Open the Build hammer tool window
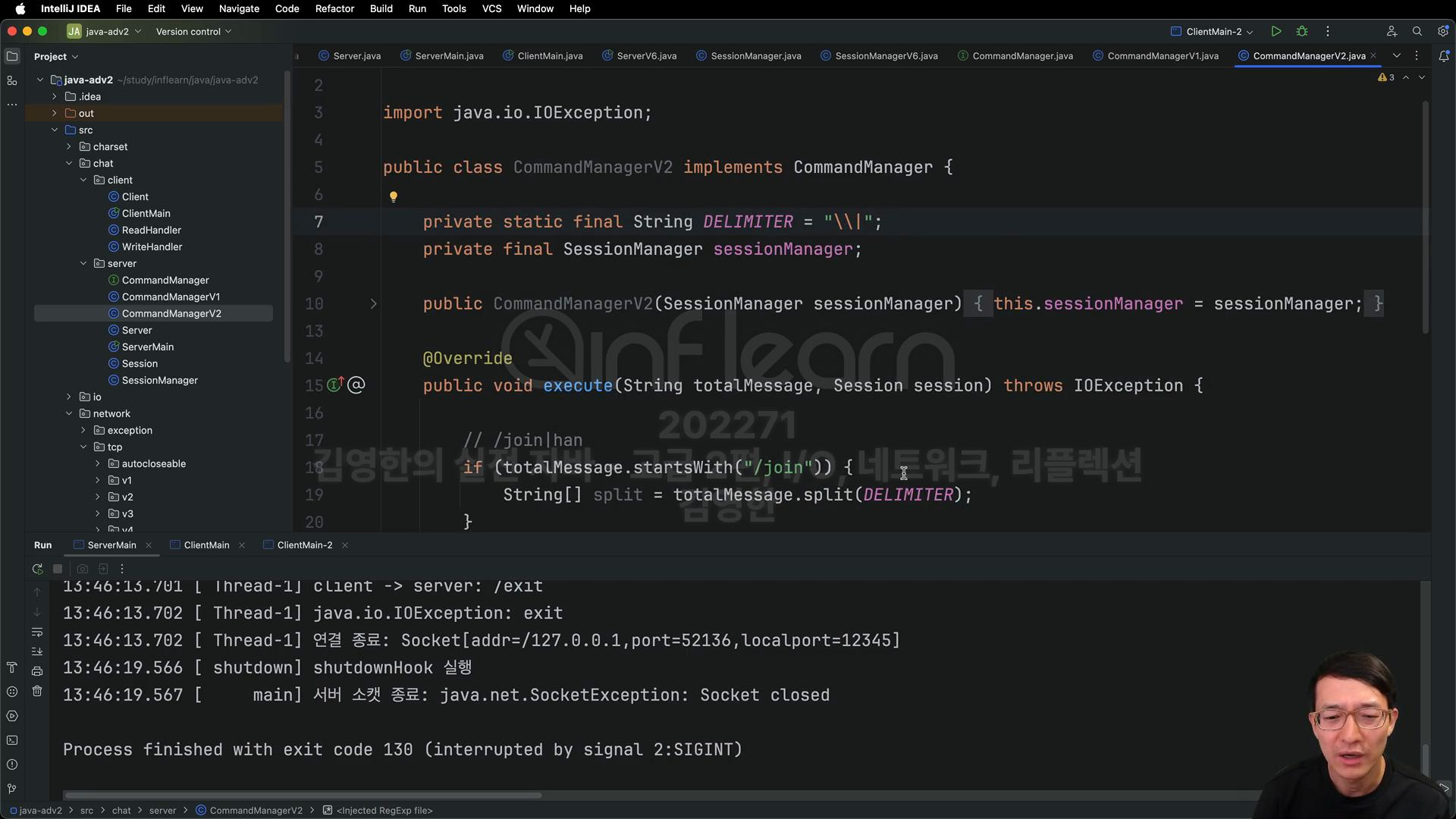The height and width of the screenshot is (819, 1456). coord(12,667)
